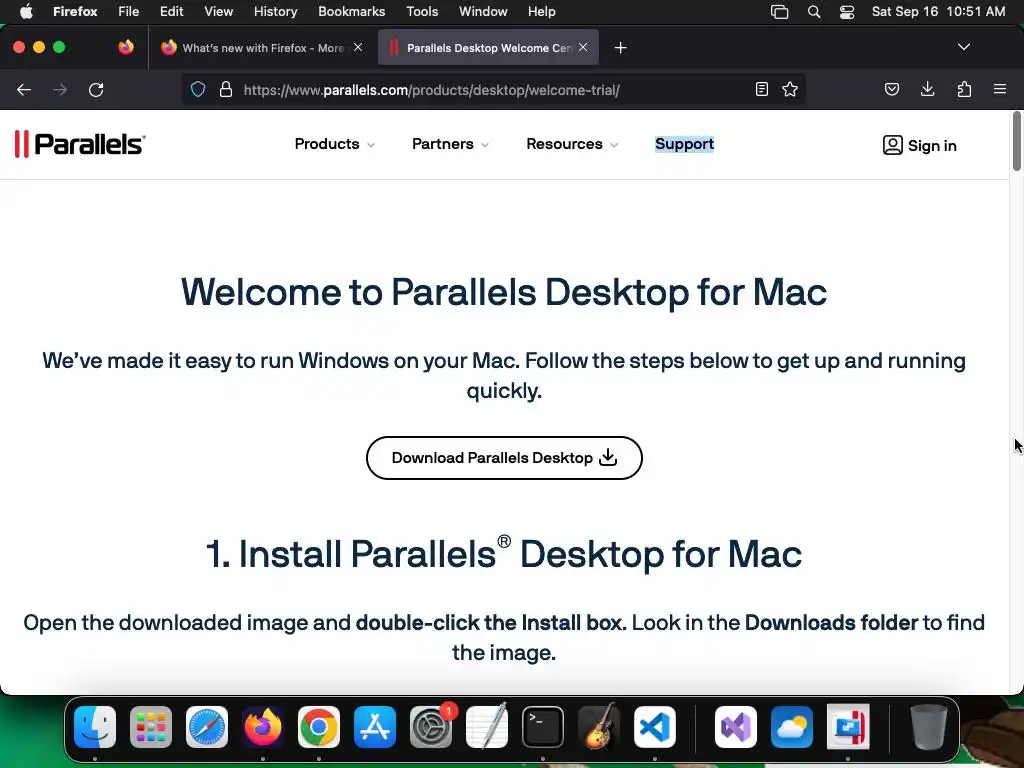
Task: Open System Settings with red badge
Action: pyautogui.click(x=431, y=727)
